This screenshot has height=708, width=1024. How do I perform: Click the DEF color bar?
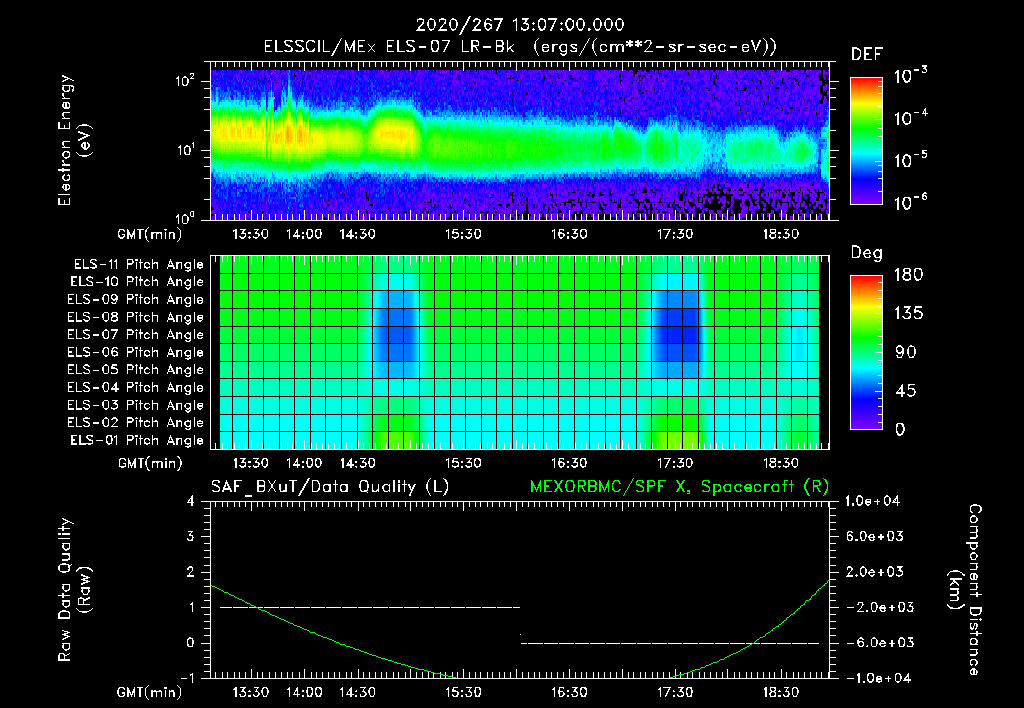point(866,140)
